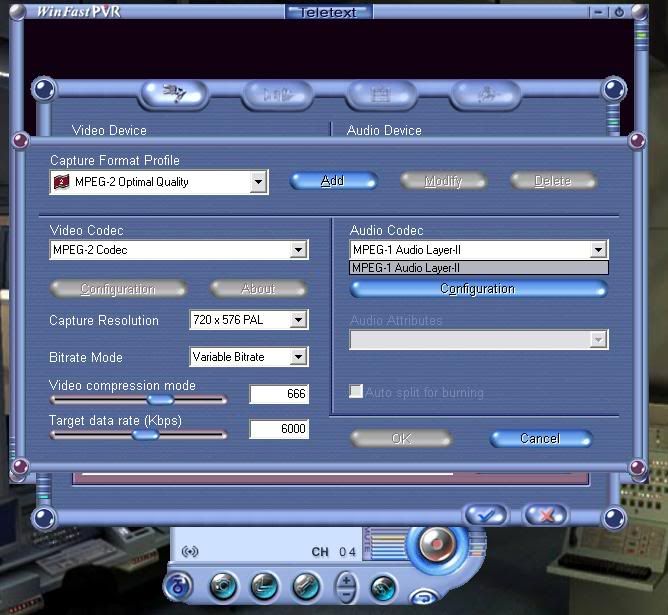The height and width of the screenshot is (615, 668).
Task: Click the Cancel button in the profile dialog
Action: 541,439
